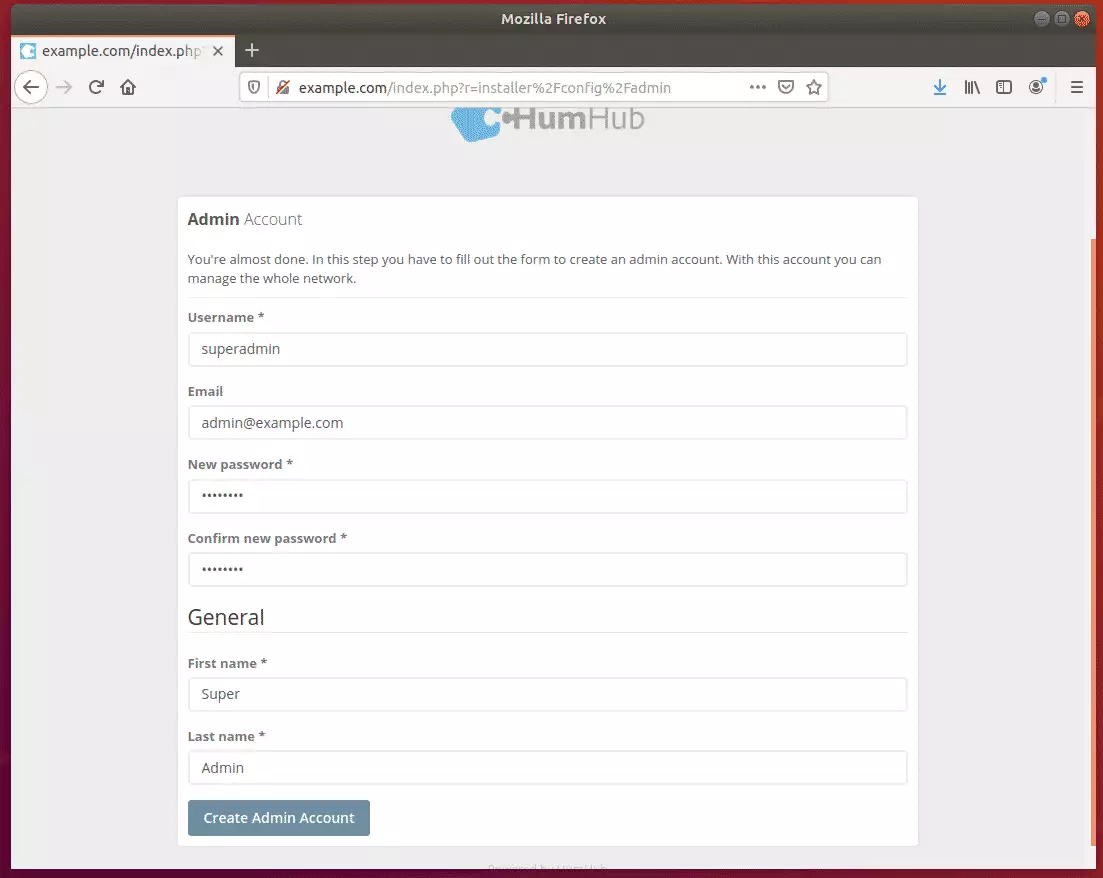1103x878 pixels.
Task: Open the Library menu
Action: pos(972,87)
